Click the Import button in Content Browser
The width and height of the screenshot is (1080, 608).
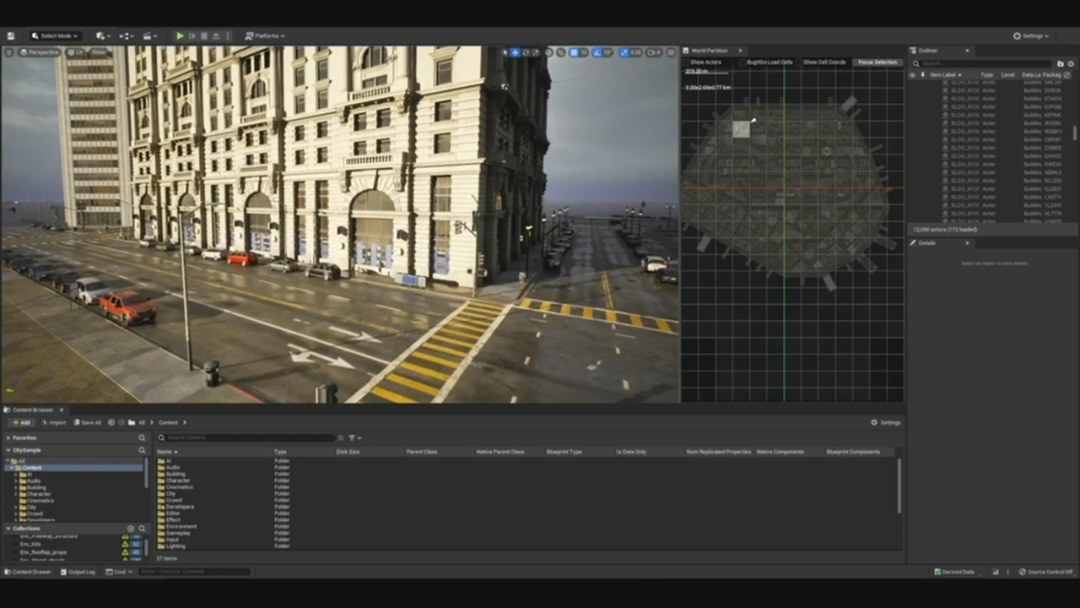pyautogui.click(x=54, y=422)
